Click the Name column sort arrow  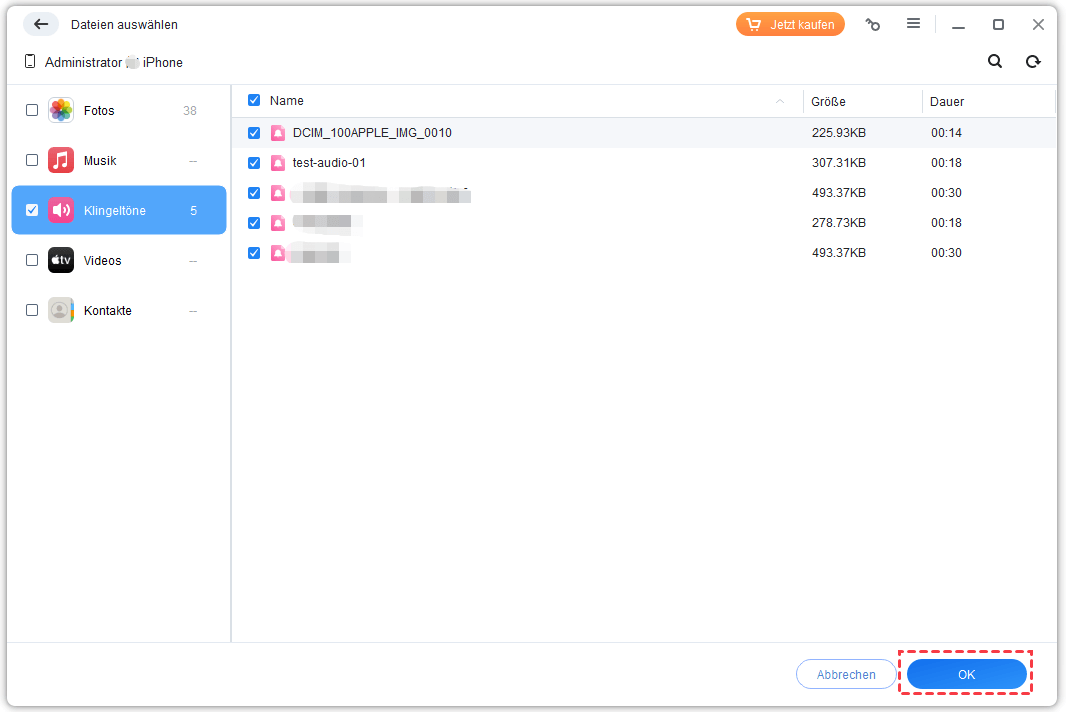pos(780,101)
